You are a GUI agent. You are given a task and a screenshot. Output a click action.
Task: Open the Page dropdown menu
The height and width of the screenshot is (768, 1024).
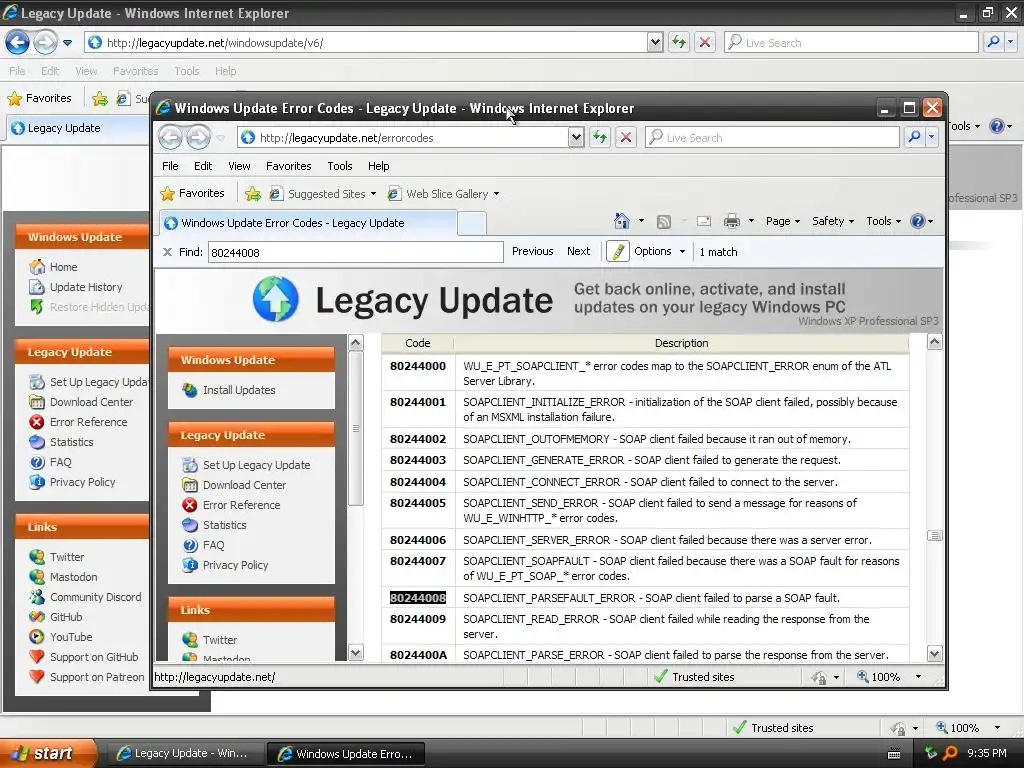[x=782, y=221]
